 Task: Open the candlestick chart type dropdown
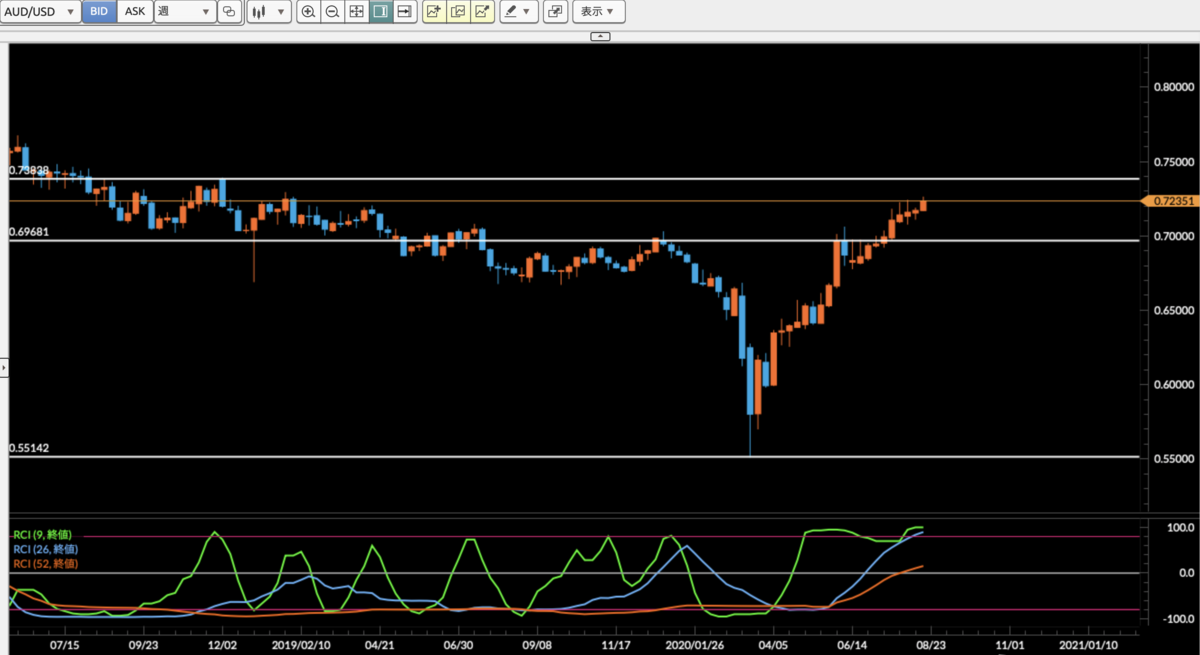click(x=268, y=12)
